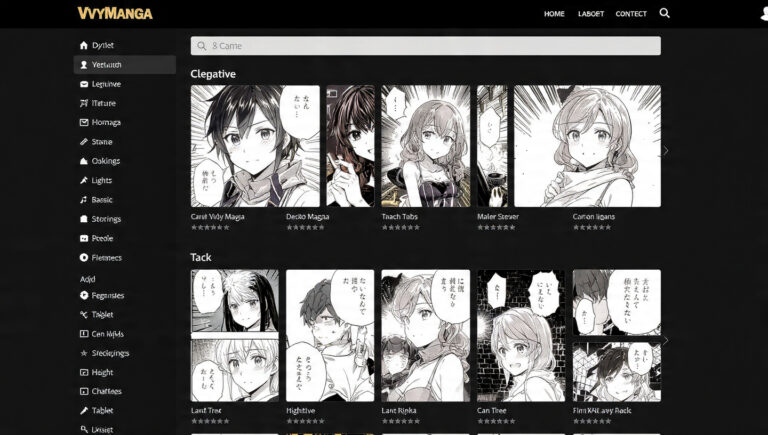768x435 pixels.
Task: Open the HOME menu item
Action: 554,14
